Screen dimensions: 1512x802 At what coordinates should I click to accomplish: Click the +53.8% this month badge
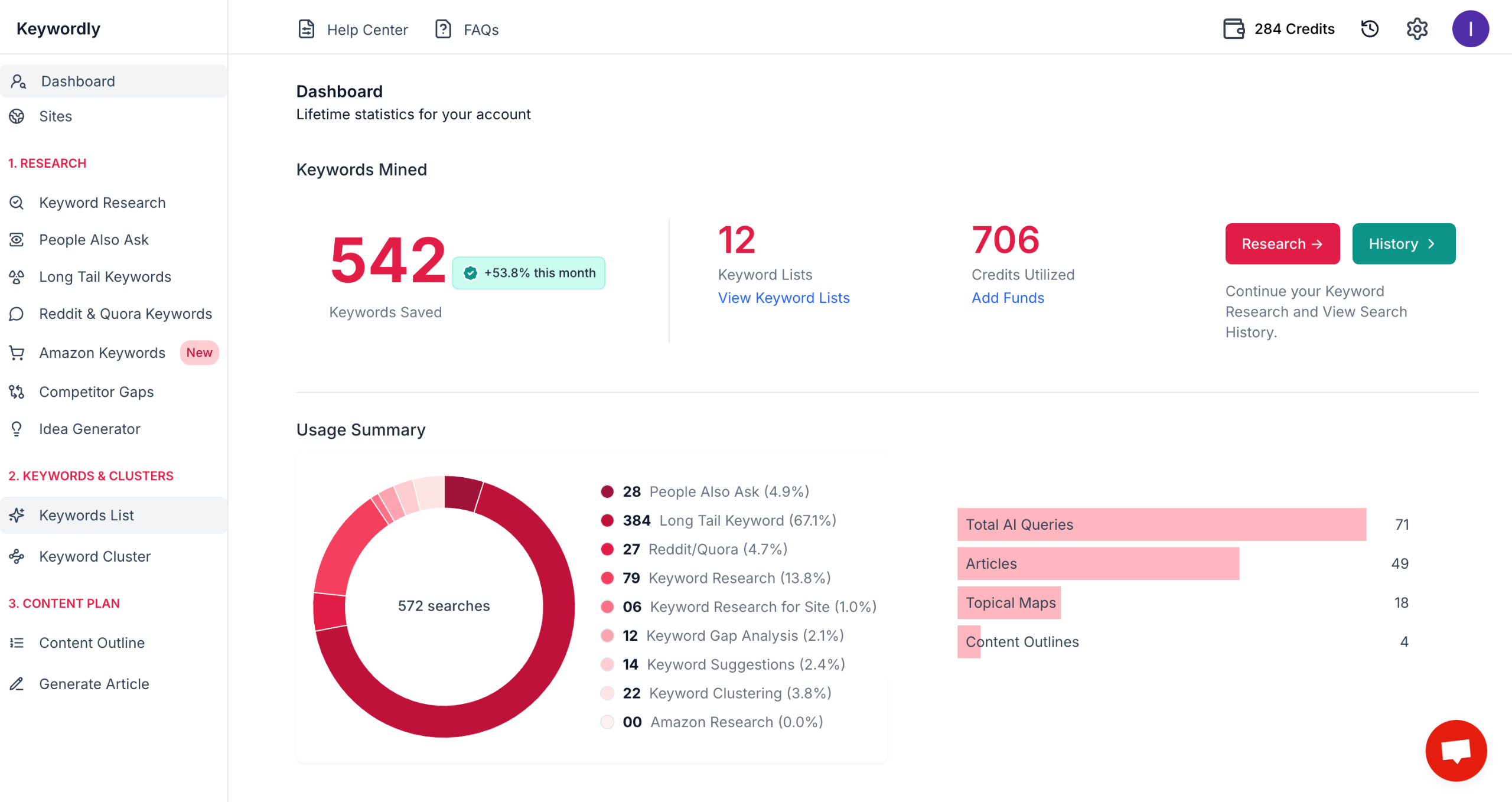click(x=529, y=273)
